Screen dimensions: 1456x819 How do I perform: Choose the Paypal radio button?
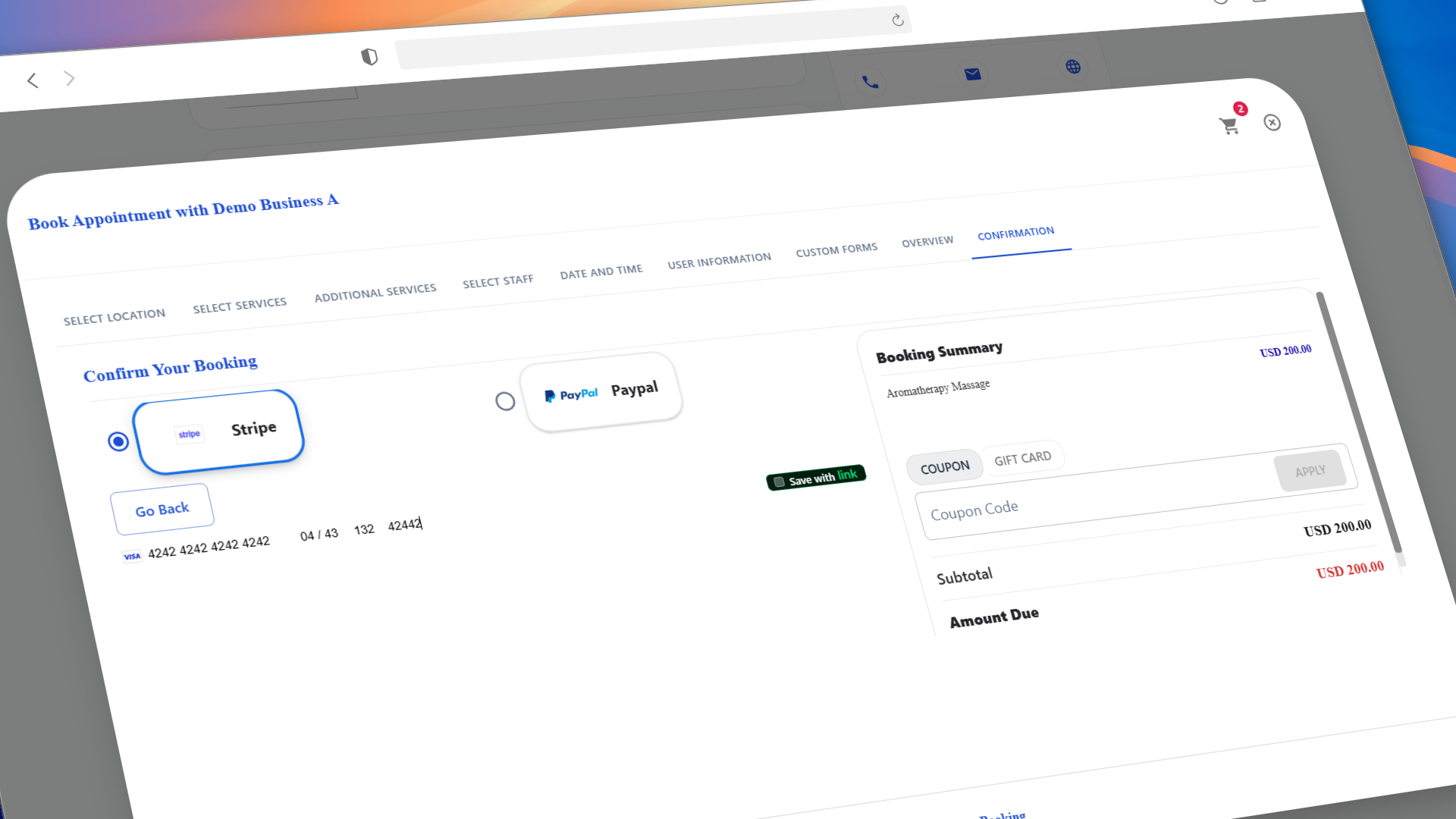tap(505, 401)
